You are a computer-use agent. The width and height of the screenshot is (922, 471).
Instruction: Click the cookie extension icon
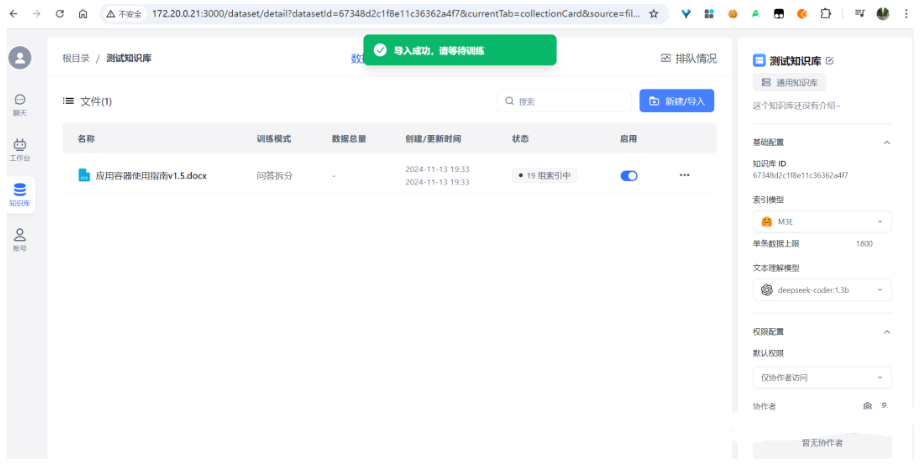(x=733, y=14)
